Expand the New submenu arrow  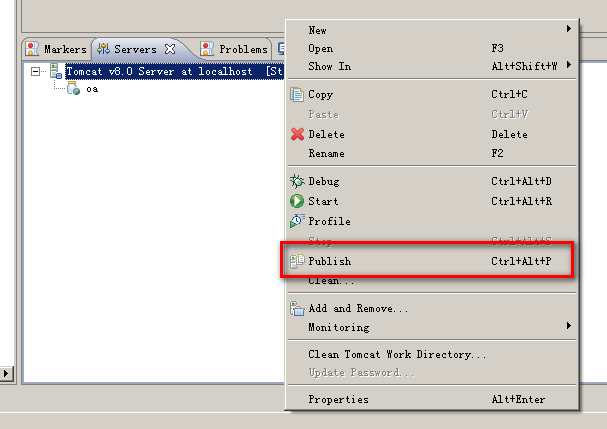pos(569,29)
